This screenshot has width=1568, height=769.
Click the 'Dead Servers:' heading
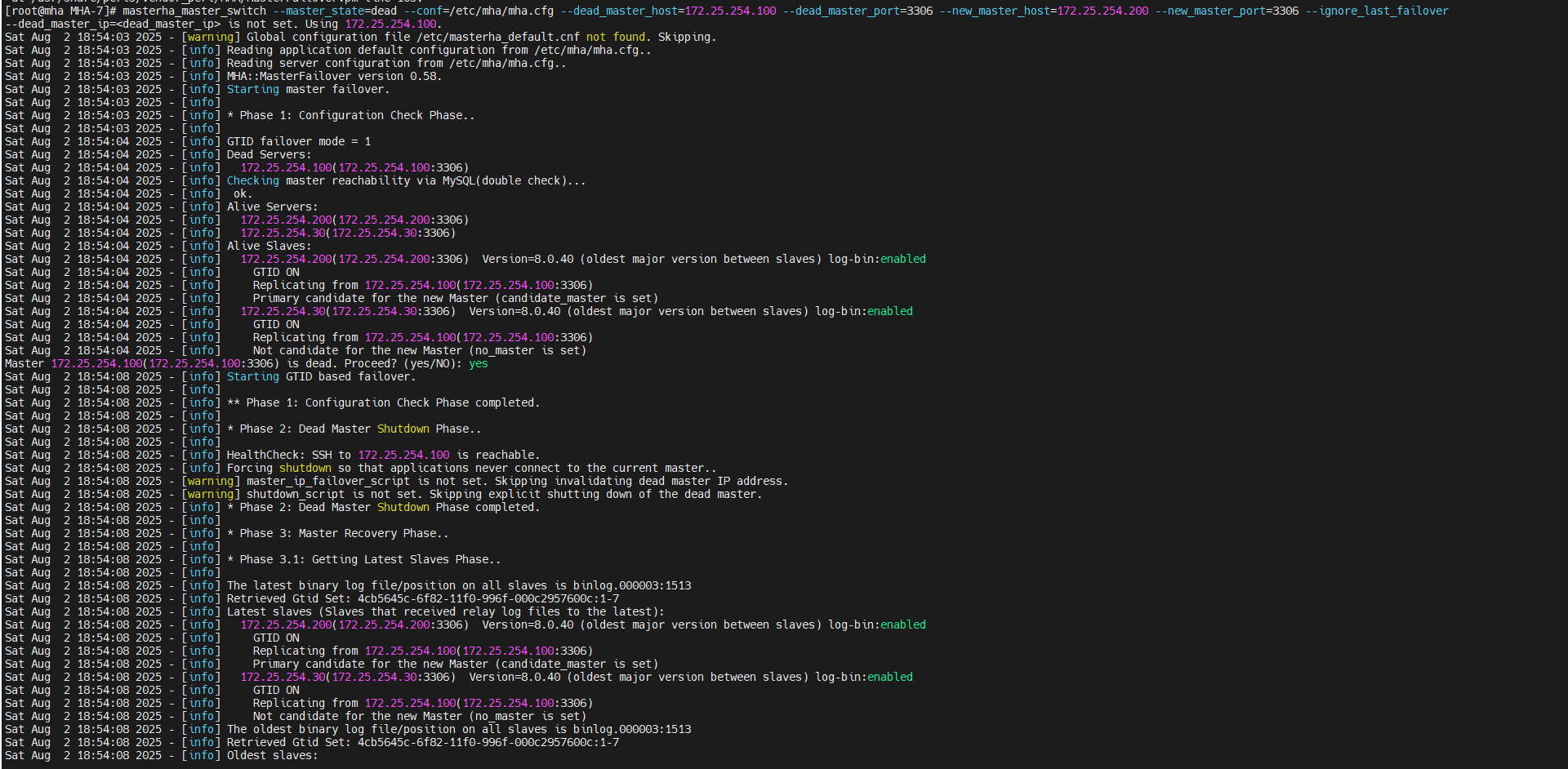[269, 154]
